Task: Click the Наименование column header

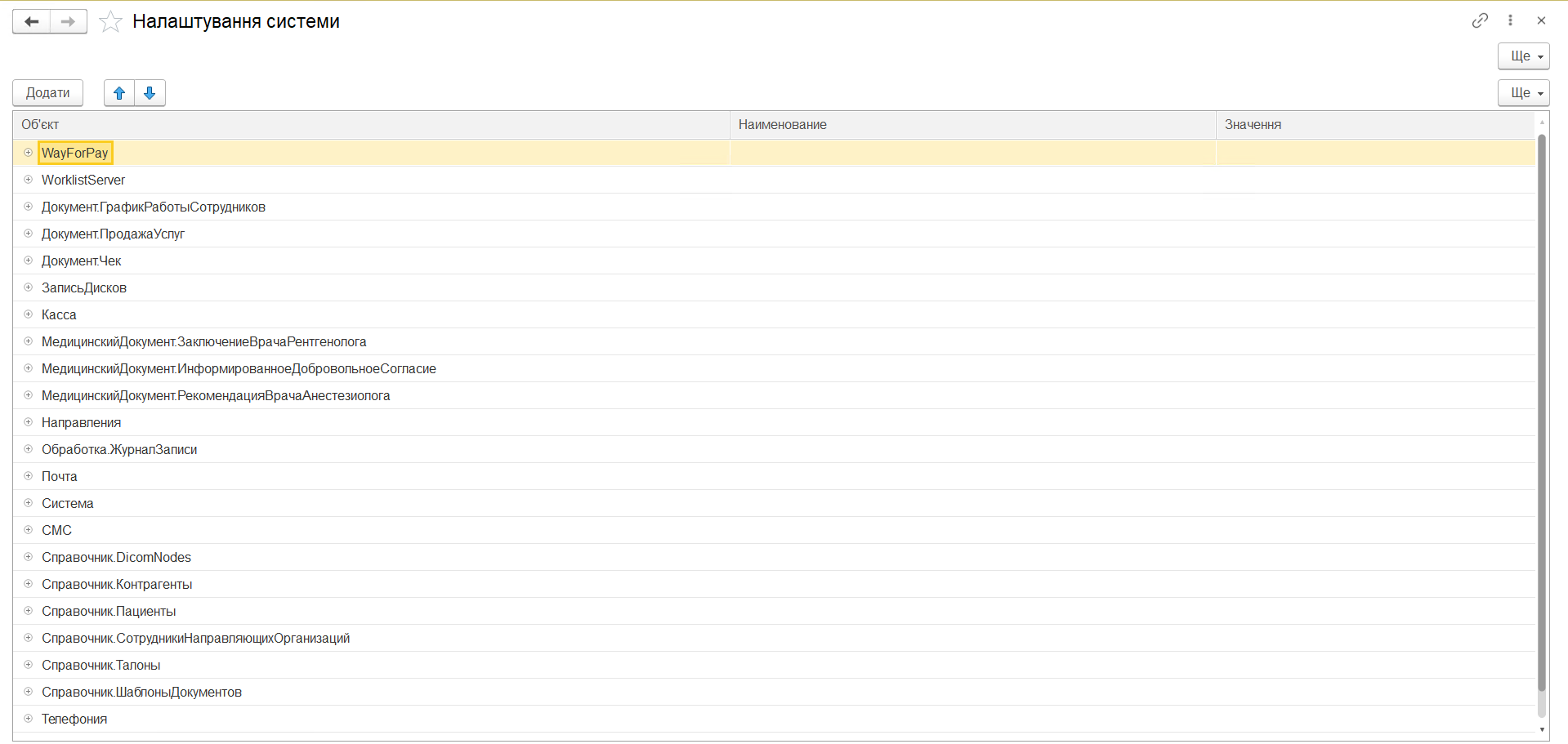Action: [x=782, y=125]
